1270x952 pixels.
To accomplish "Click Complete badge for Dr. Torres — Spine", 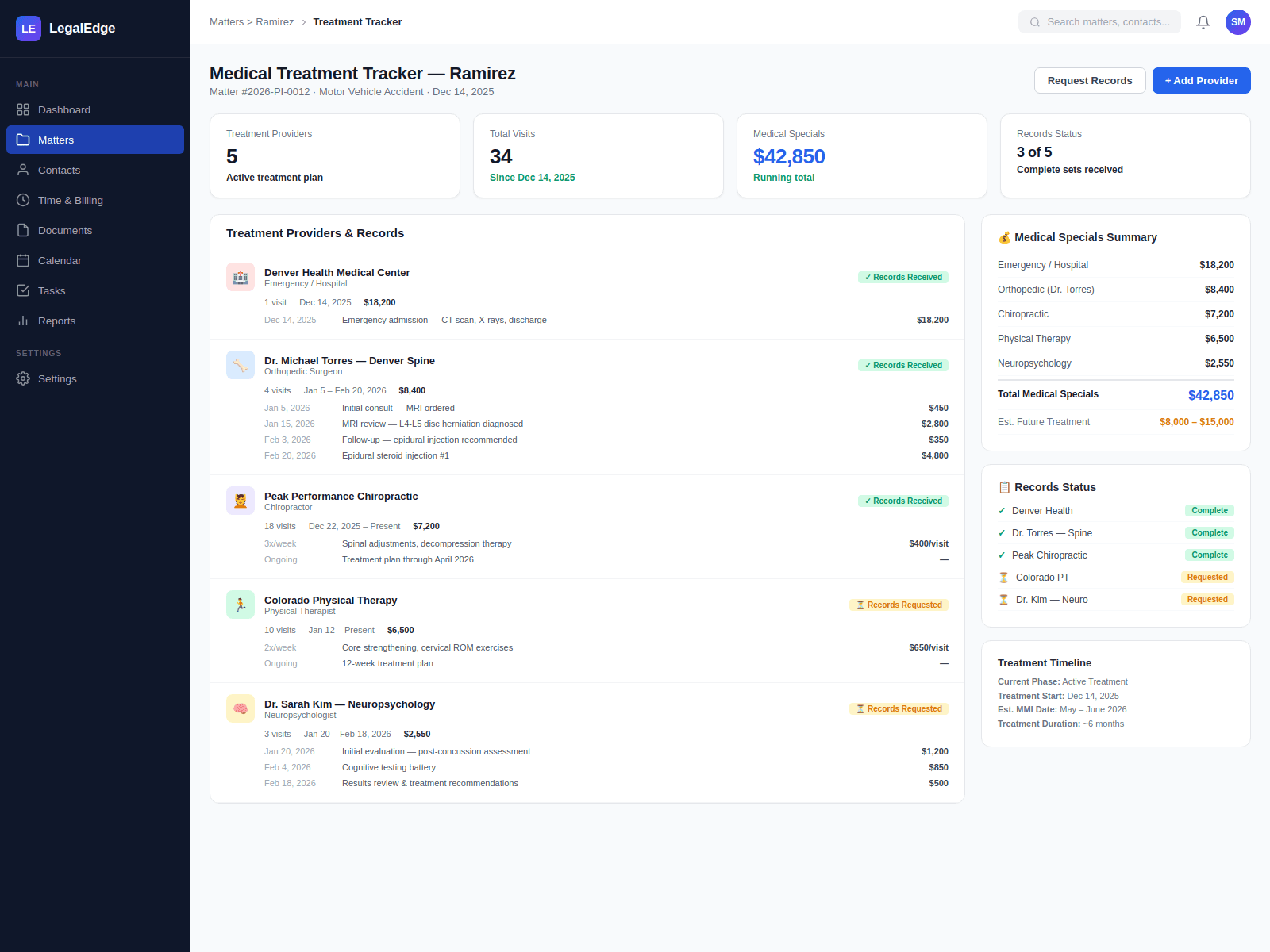I will pos(1210,533).
